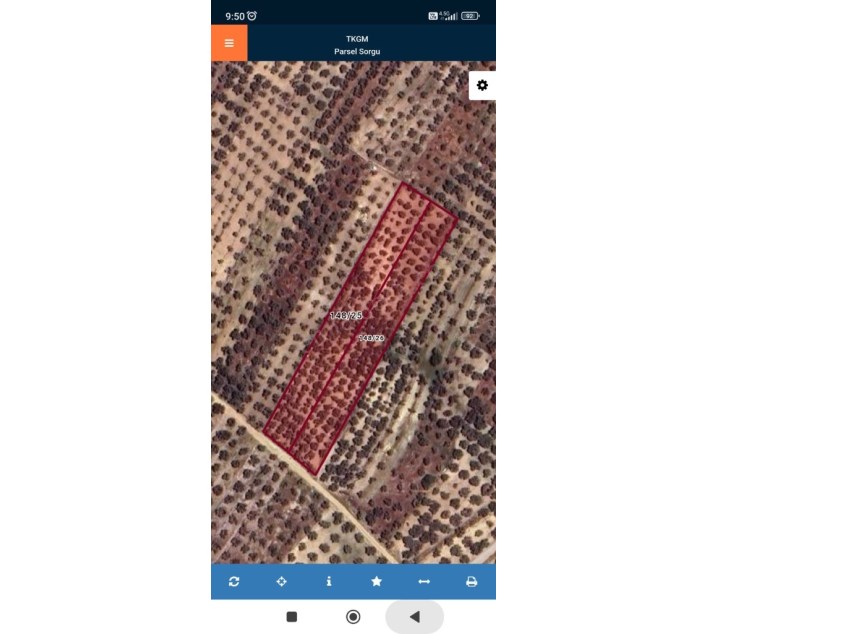This screenshot has height=634, width=845.
Task: Open the orange hamburger menu
Action: pos(229,43)
